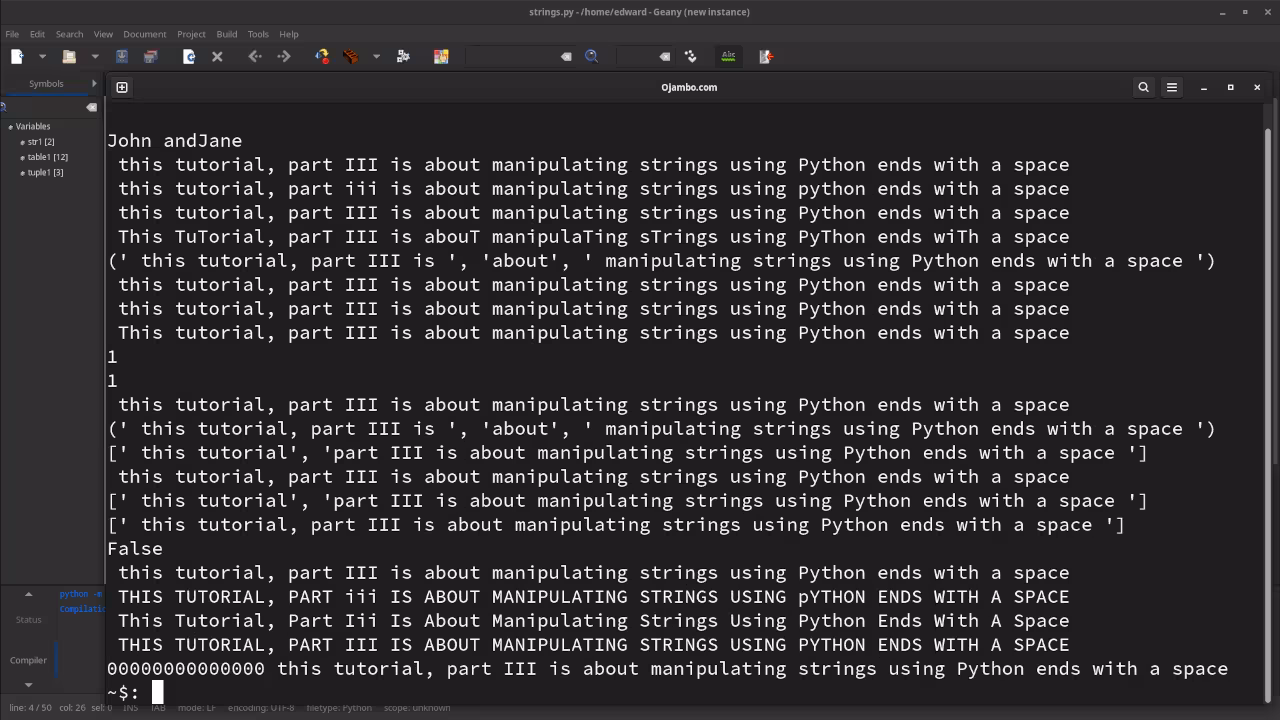
Task: Open the terminal hamburger menu
Action: click(x=1172, y=87)
